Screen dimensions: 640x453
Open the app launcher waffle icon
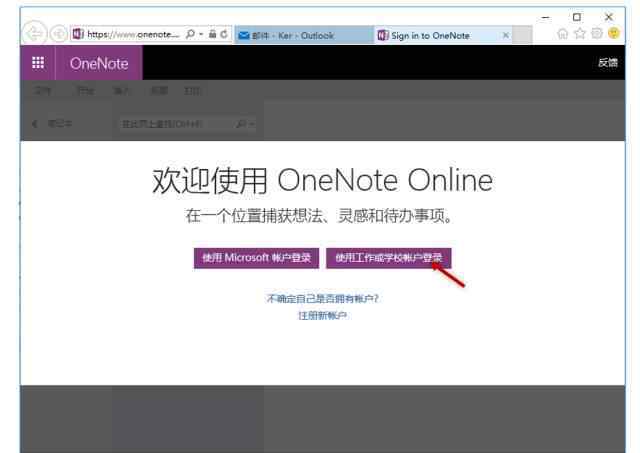point(38,63)
